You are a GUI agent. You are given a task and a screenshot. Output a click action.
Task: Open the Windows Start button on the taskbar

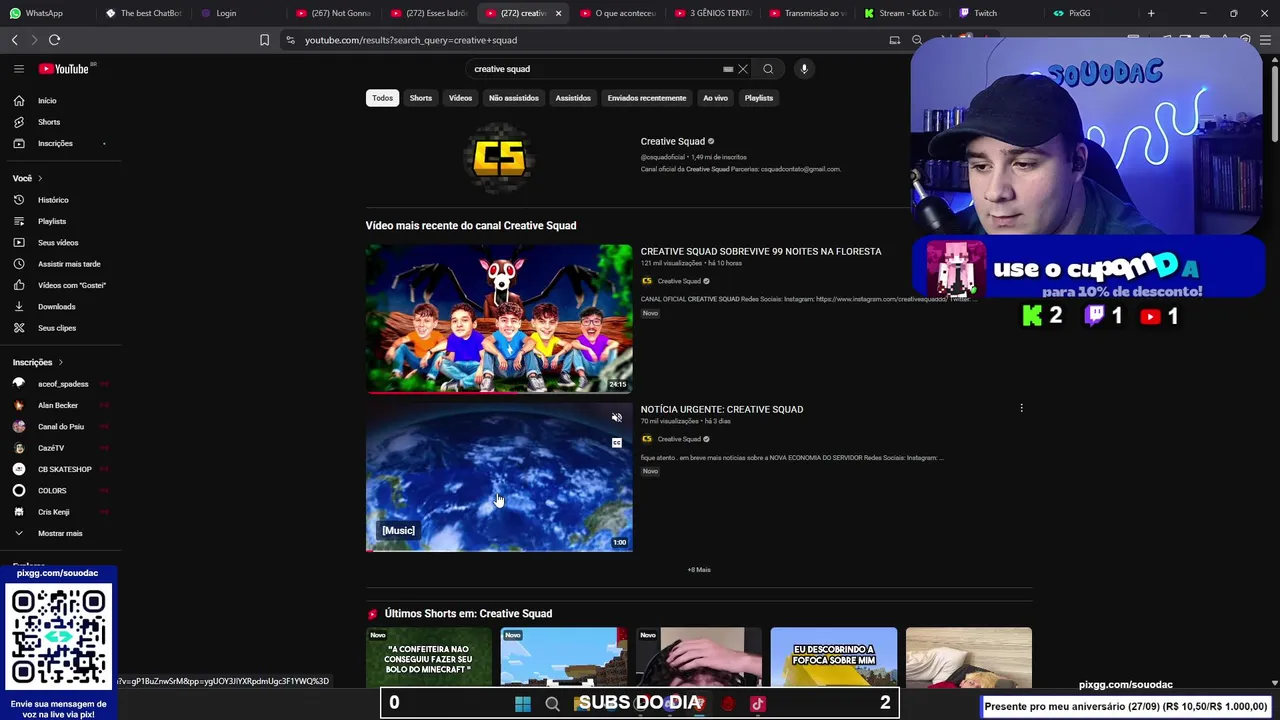pos(523,704)
